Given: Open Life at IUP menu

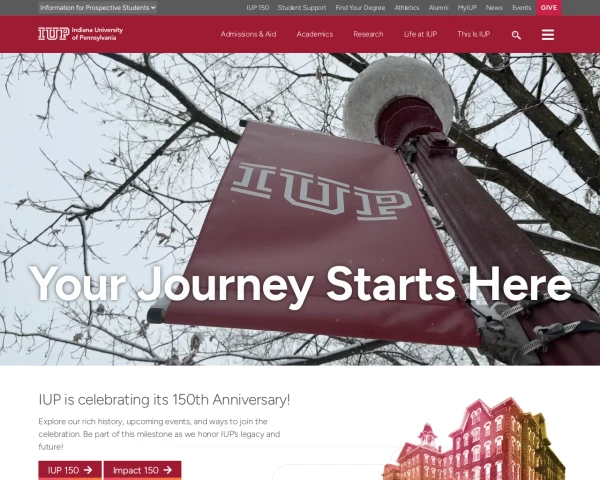Looking at the screenshot, I should [420, 34].
